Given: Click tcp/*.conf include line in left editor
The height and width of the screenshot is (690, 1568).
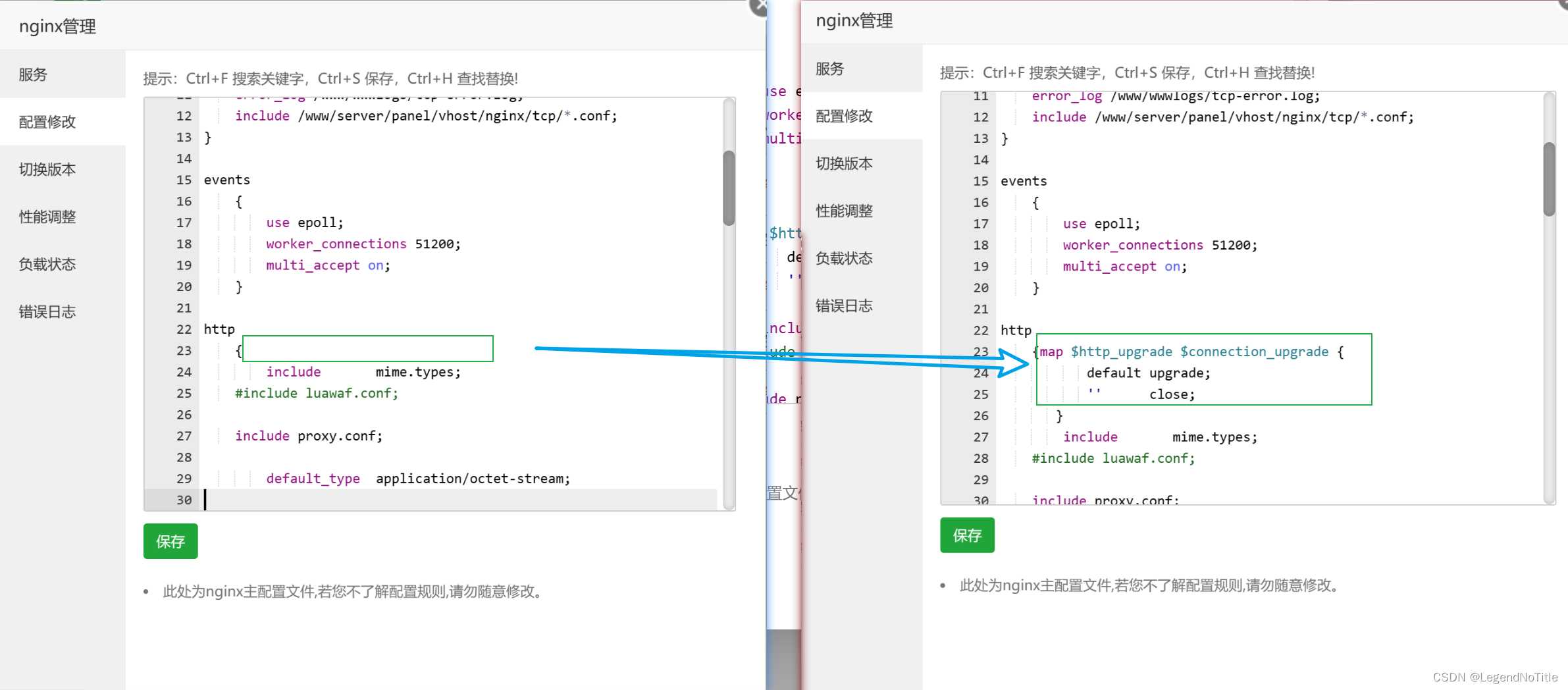Looking at the screenshot, I should 427,116.
